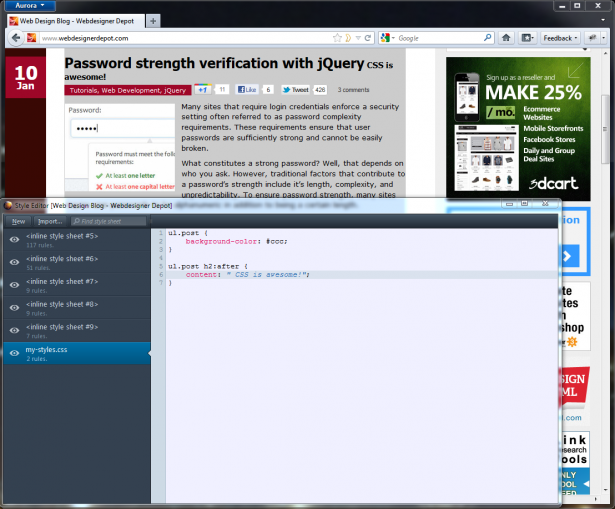This screenshot has width=615, height=509.
Task: Toggle visibility of my-styles.css
Action: coord(15,353)
